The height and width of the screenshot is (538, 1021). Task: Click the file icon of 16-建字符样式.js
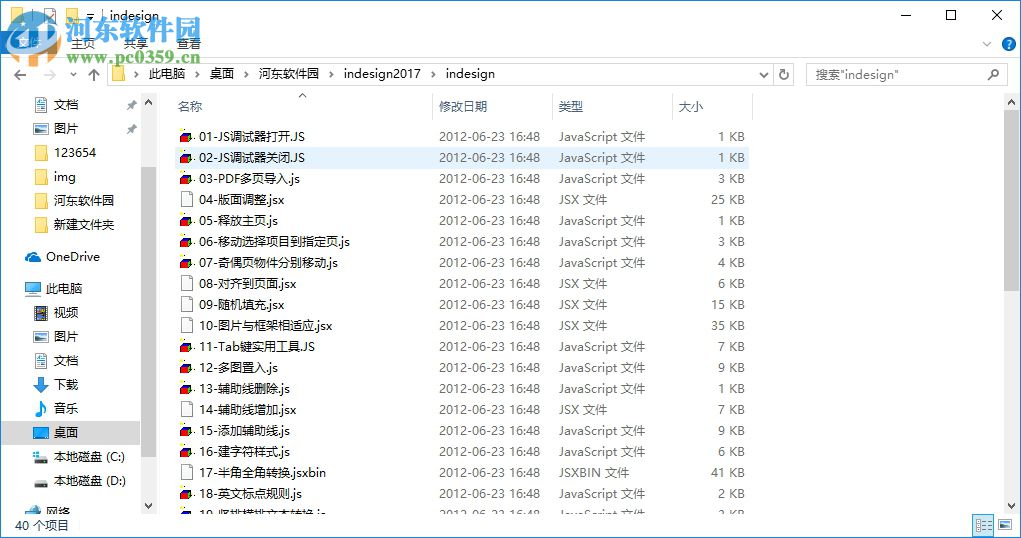[186, 451]
